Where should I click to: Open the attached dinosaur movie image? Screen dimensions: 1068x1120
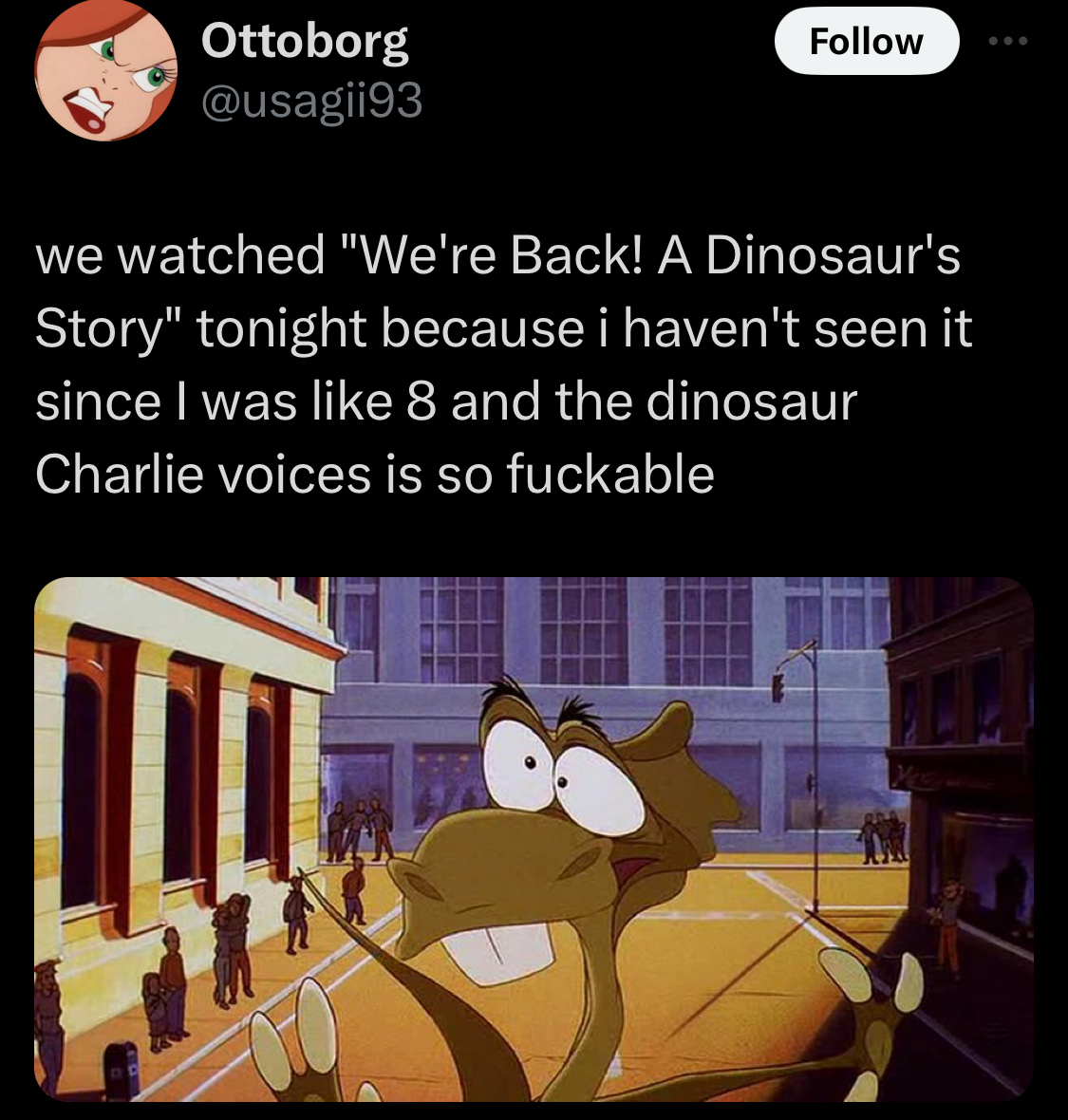click(534, 838)
